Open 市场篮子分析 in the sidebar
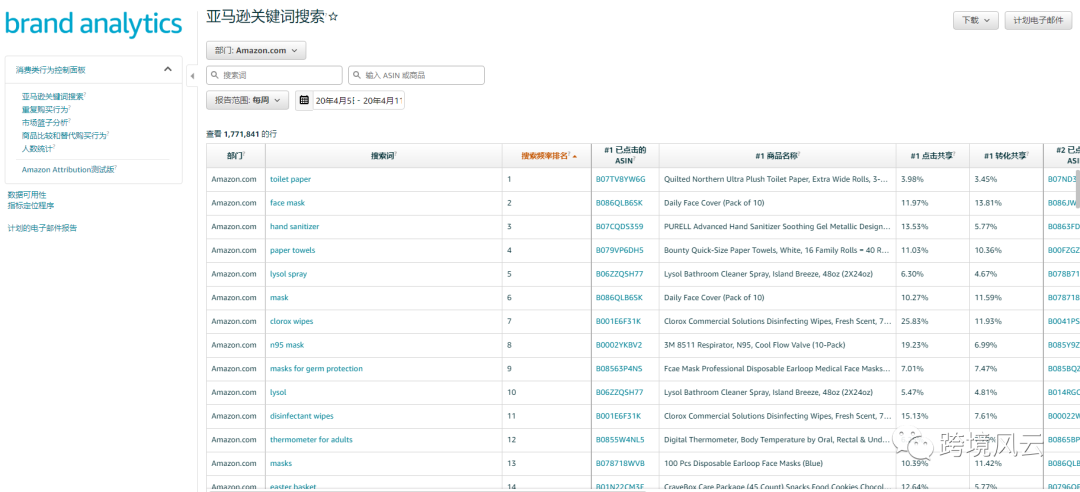The width and height of the screenshot is (1080, 492). (45, 123)
